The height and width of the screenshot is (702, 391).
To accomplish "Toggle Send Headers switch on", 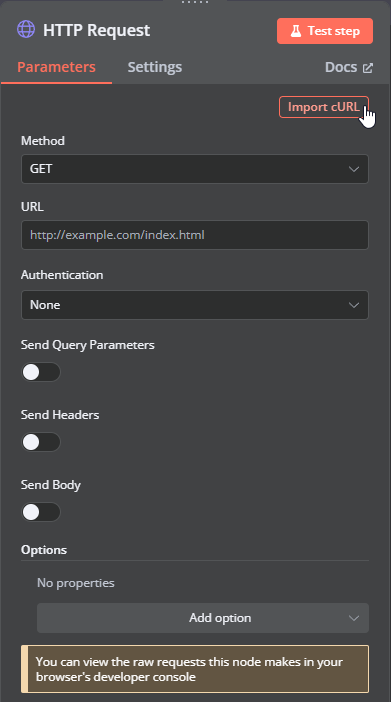I will (x=41, y=442).
